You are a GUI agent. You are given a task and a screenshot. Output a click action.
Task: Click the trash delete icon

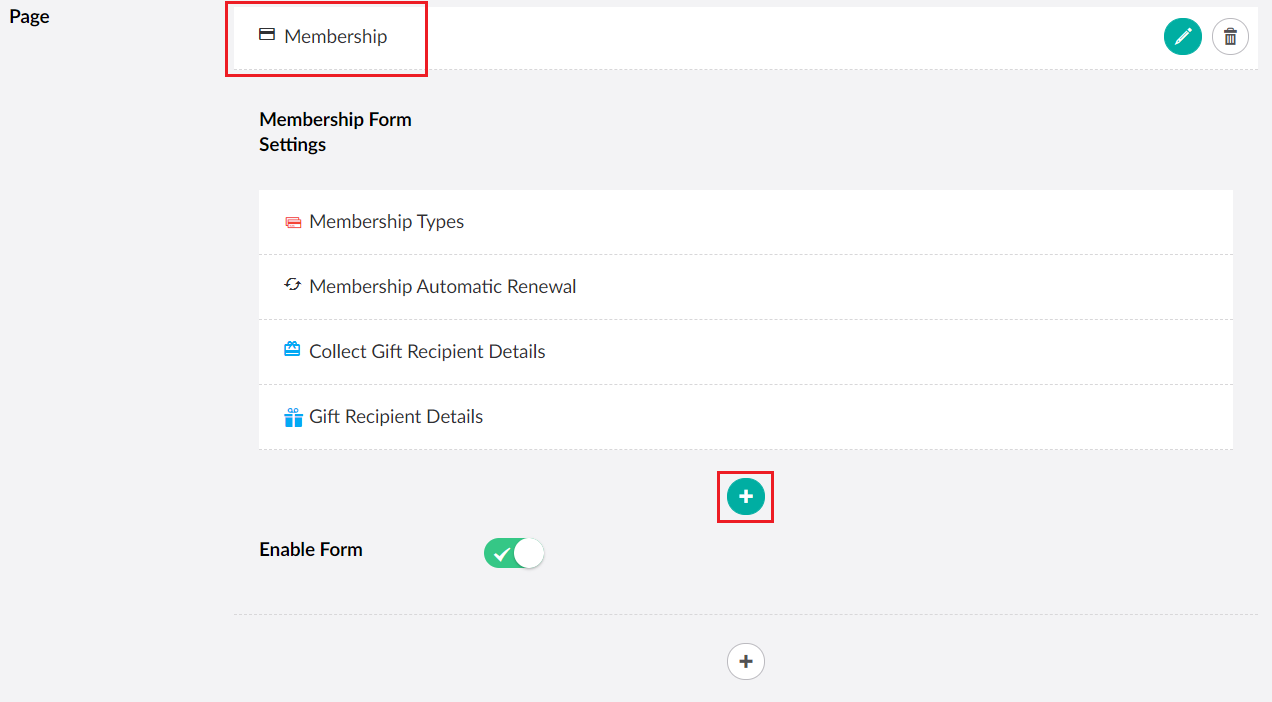[x=1230, y=36]
